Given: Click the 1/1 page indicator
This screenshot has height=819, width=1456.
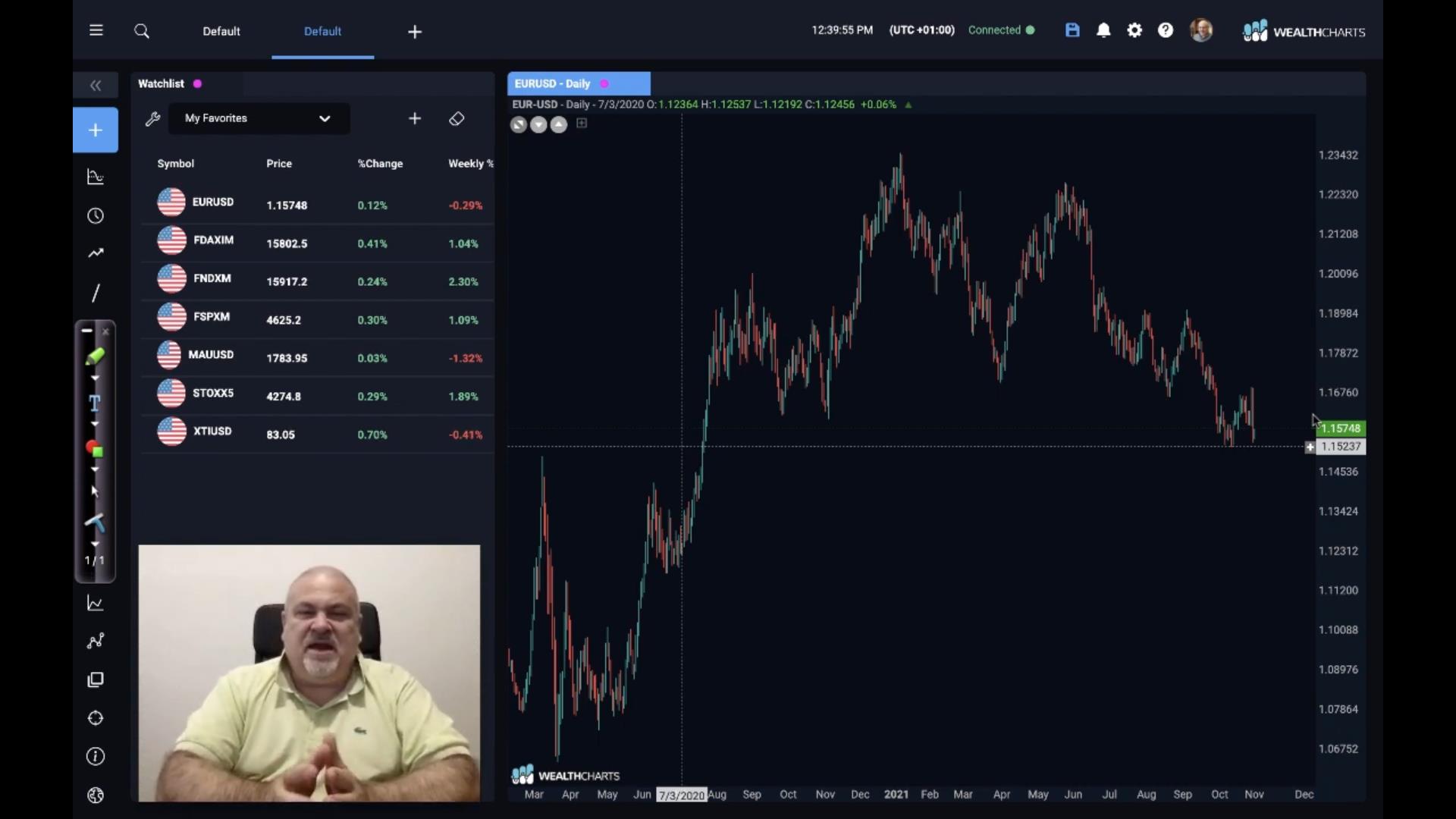Looking at the screenshot, I should [95, 560].
